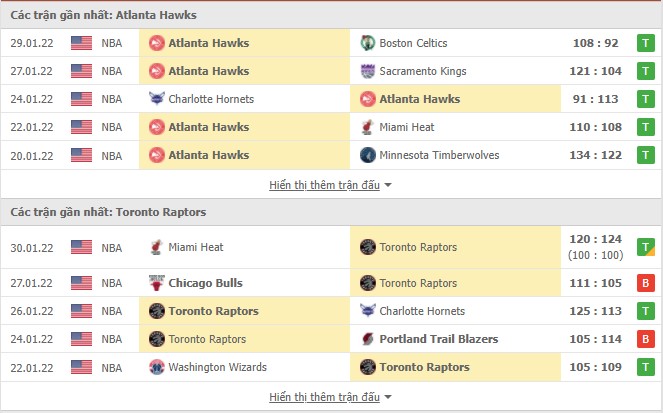Click the US flag on 29.01.22 row
This screenshot has width=663, height=413.
(82, 43)
